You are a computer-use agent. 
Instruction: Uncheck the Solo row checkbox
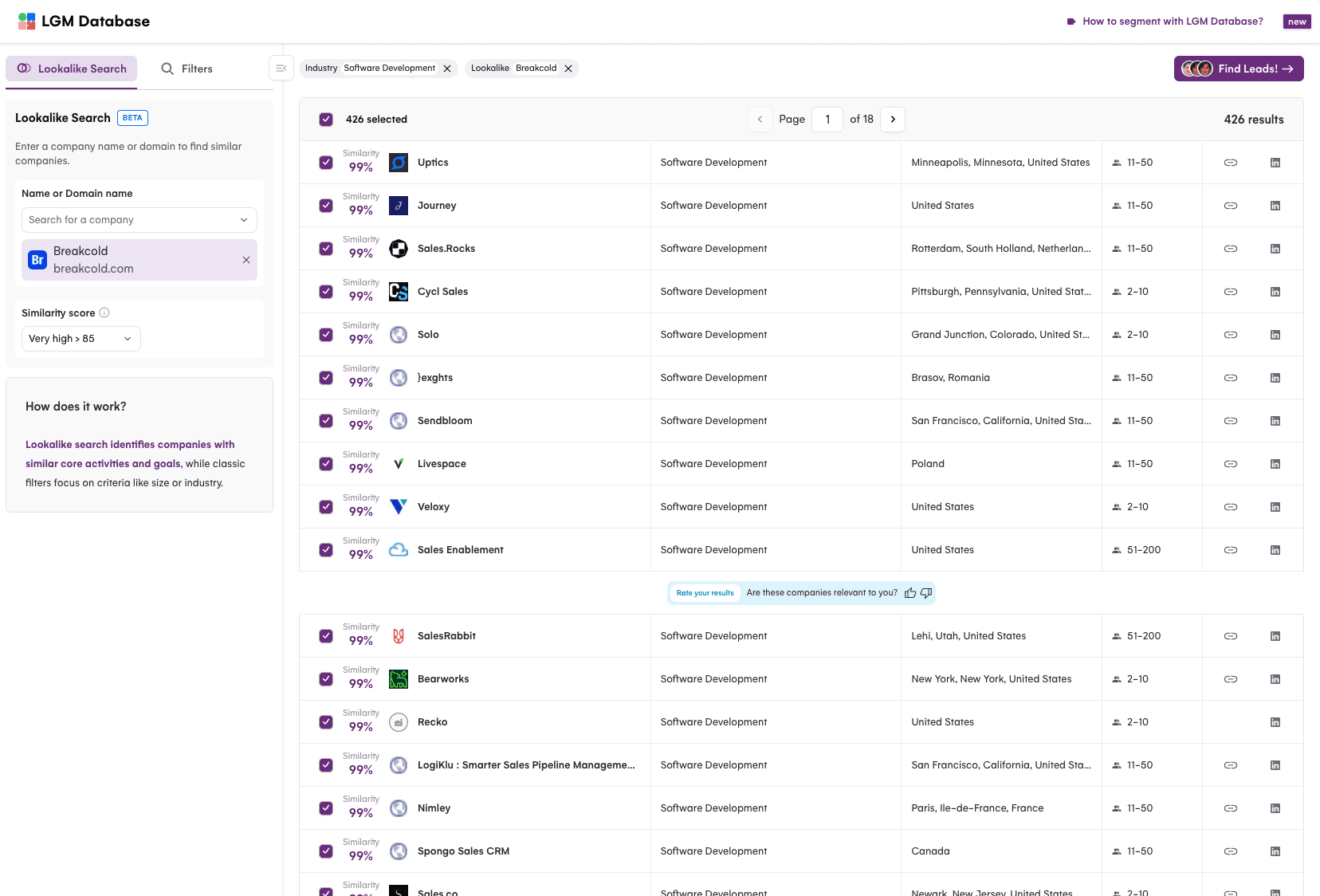point(326,335)
